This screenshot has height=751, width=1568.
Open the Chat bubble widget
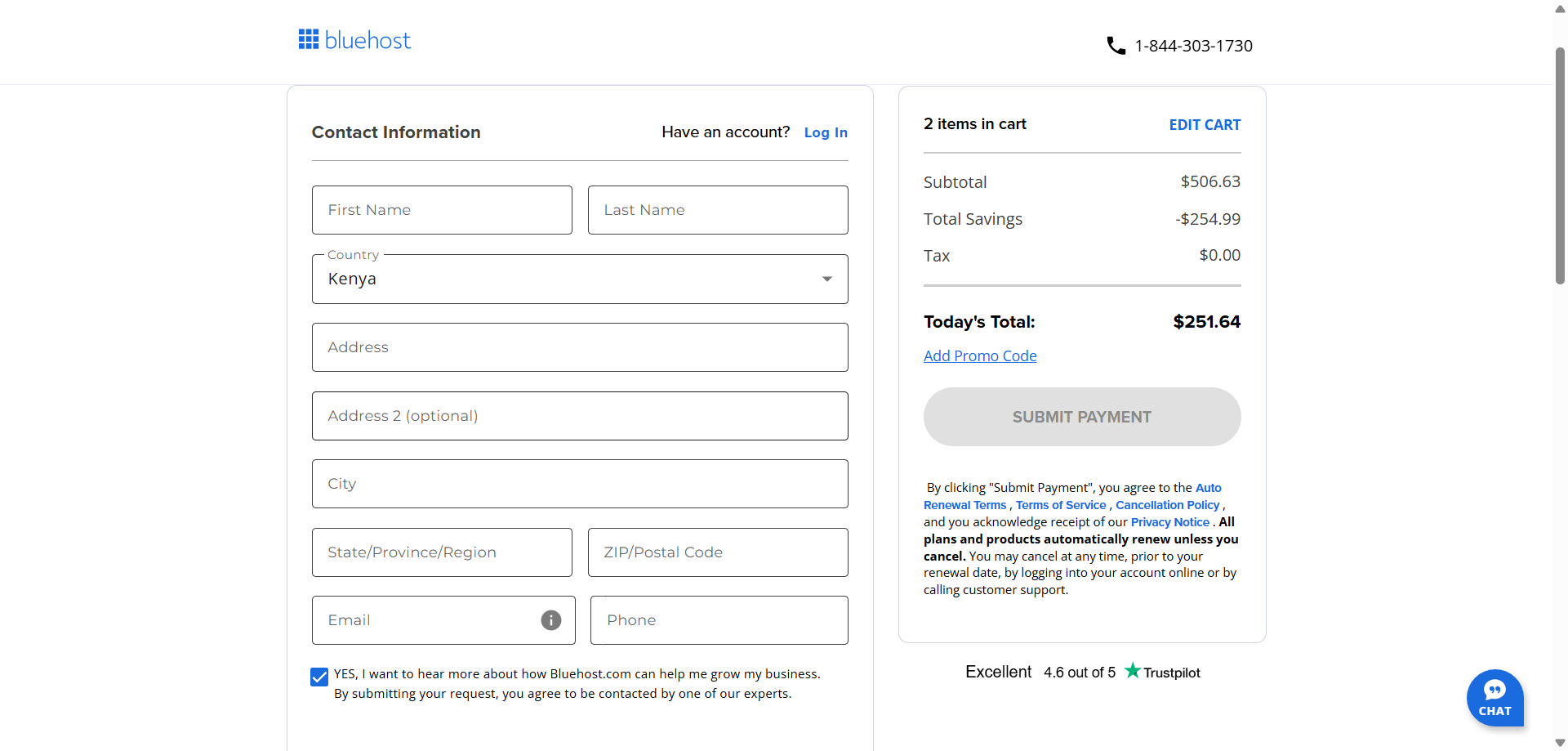(1494, 698)
